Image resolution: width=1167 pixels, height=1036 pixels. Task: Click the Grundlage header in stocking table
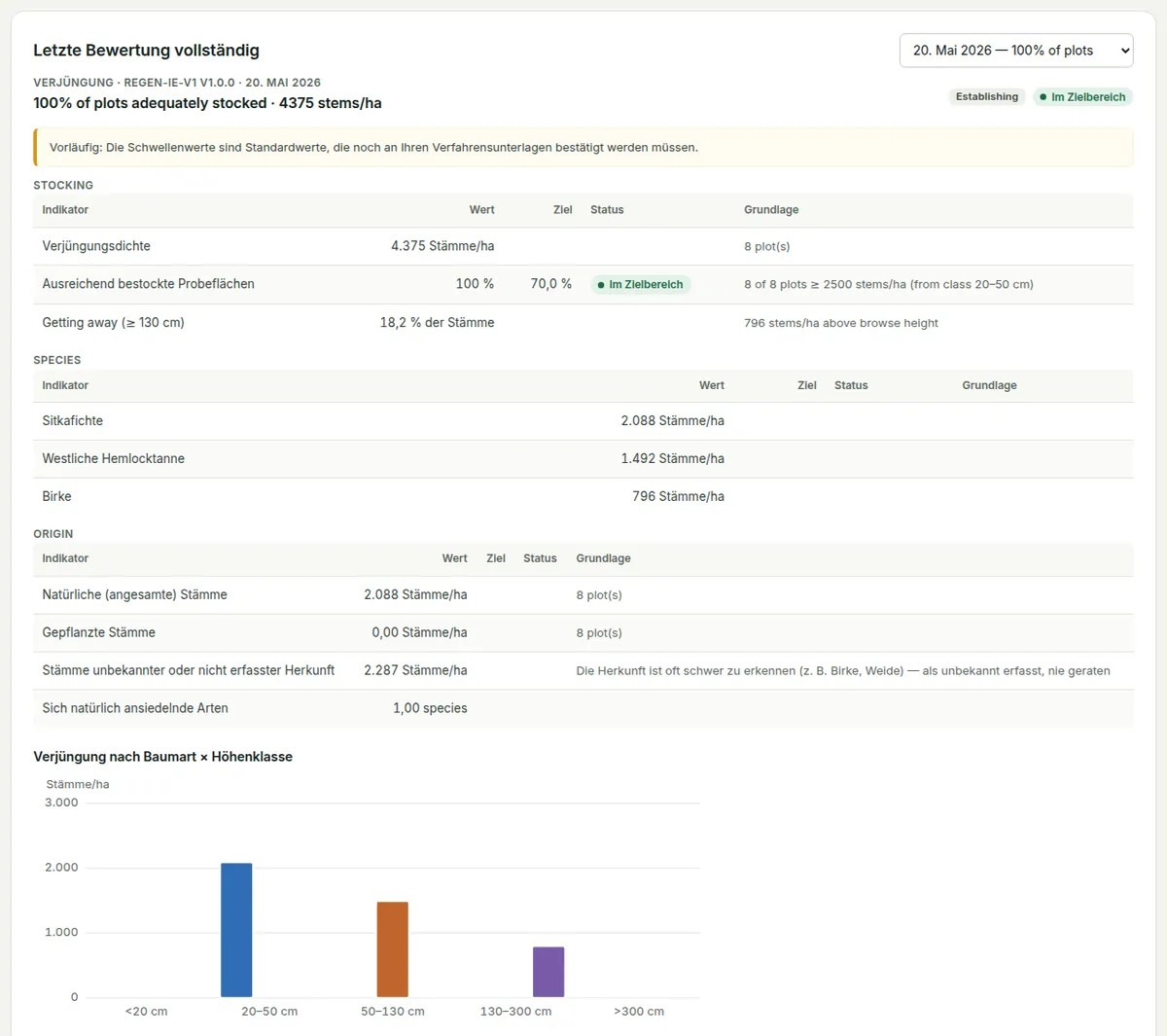click(771, 210)
